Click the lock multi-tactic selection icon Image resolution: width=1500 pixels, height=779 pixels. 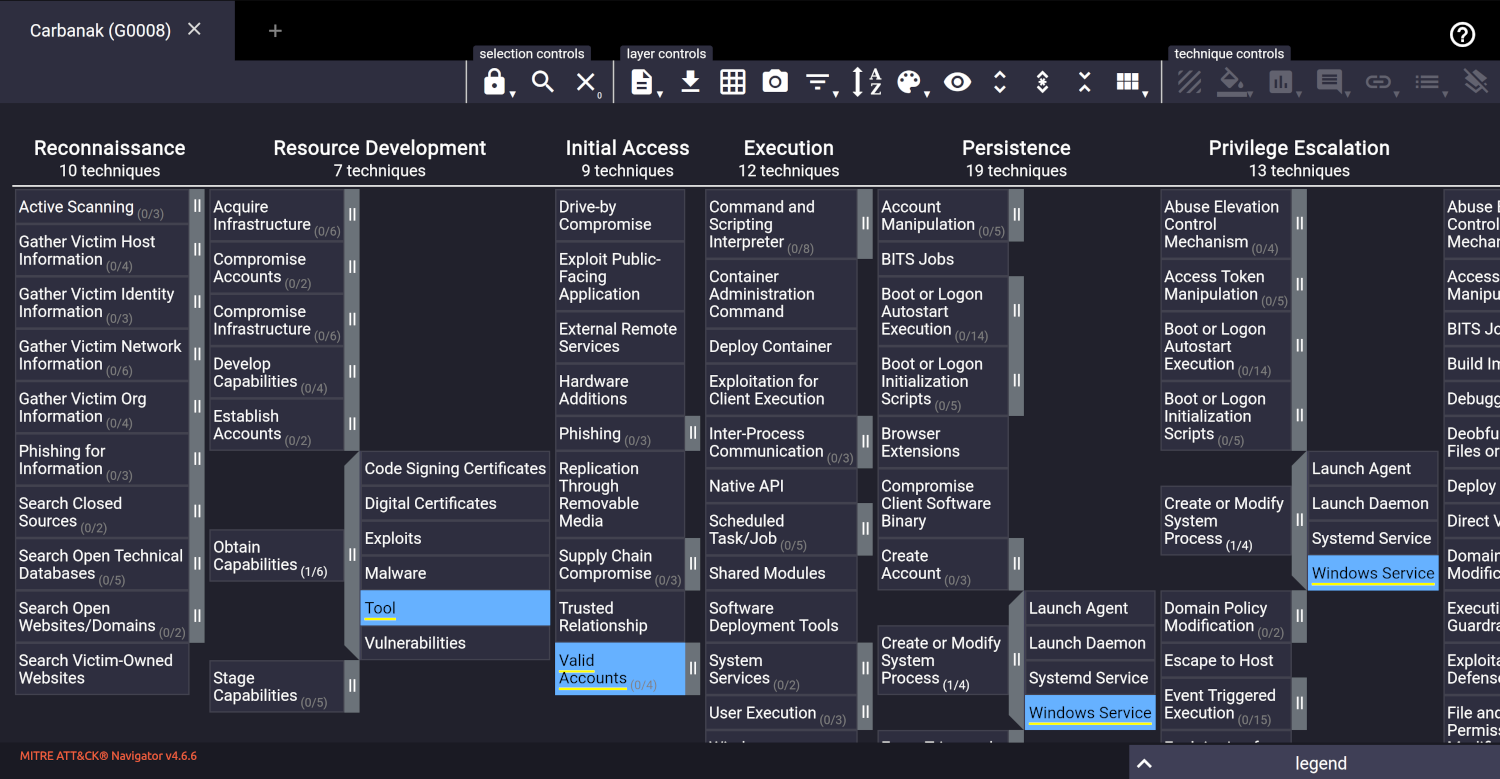[495, 82]
